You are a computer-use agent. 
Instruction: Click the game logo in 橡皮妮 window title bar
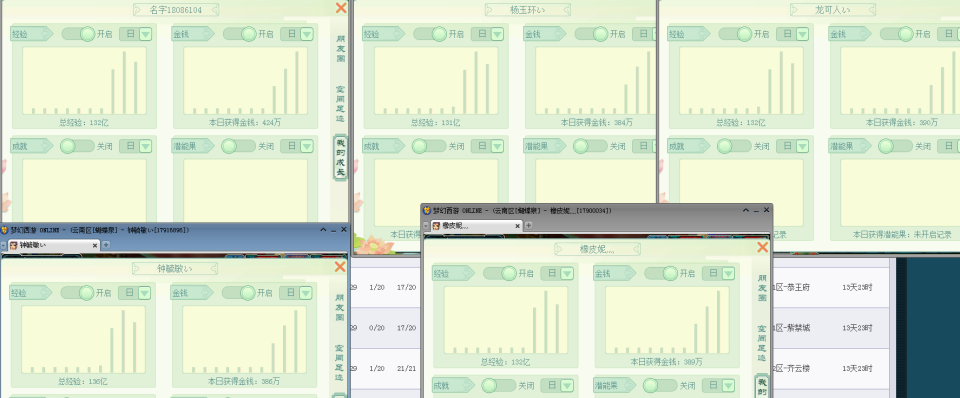(x=427, y=210)
